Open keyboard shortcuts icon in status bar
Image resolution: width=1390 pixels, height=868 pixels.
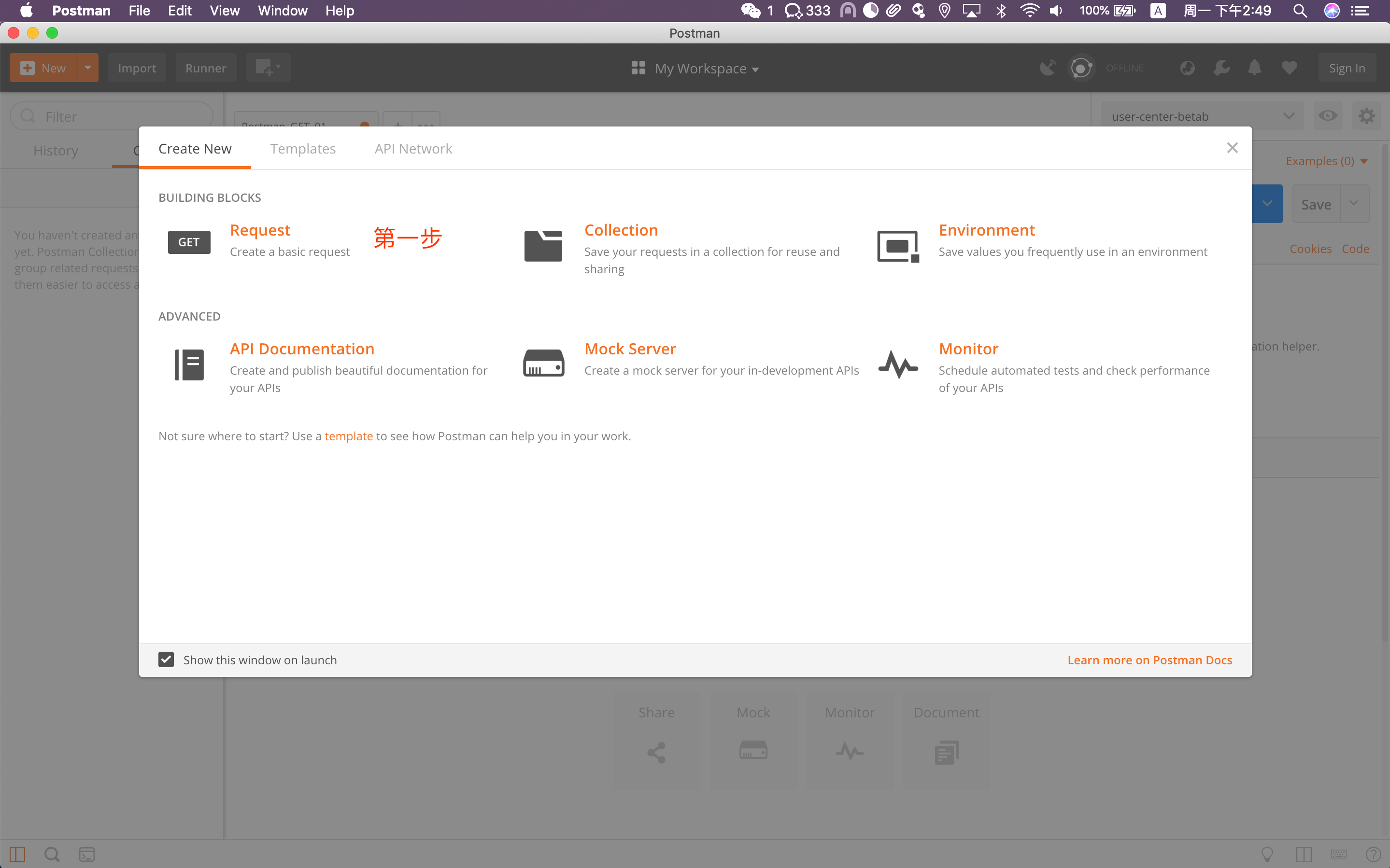pyautogui.click(x=1338, y=854)
